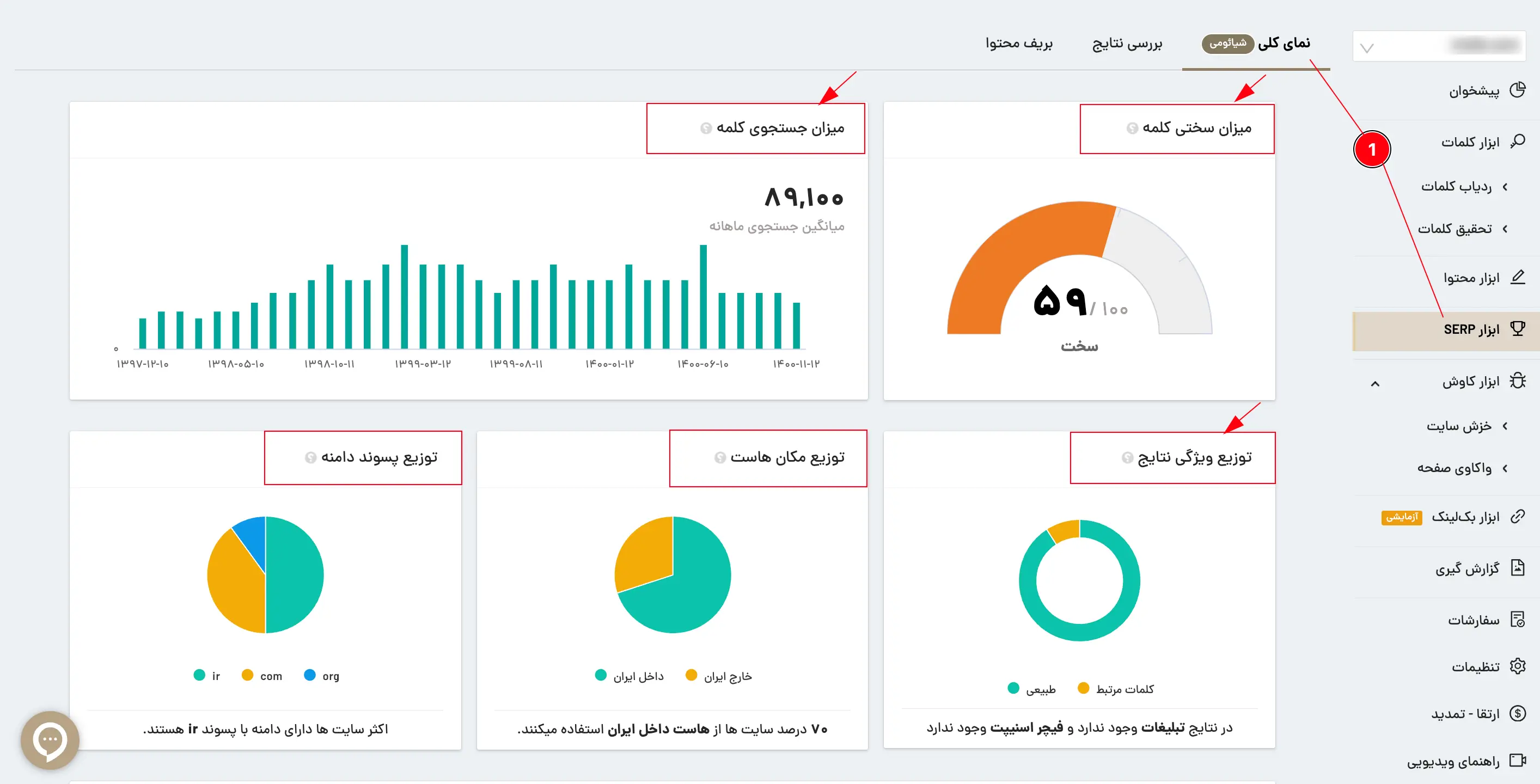Click the گزارش گیری report icon
Image resolution: width=1540 pixels, height=784 pixels.
tap(1517, 568)
